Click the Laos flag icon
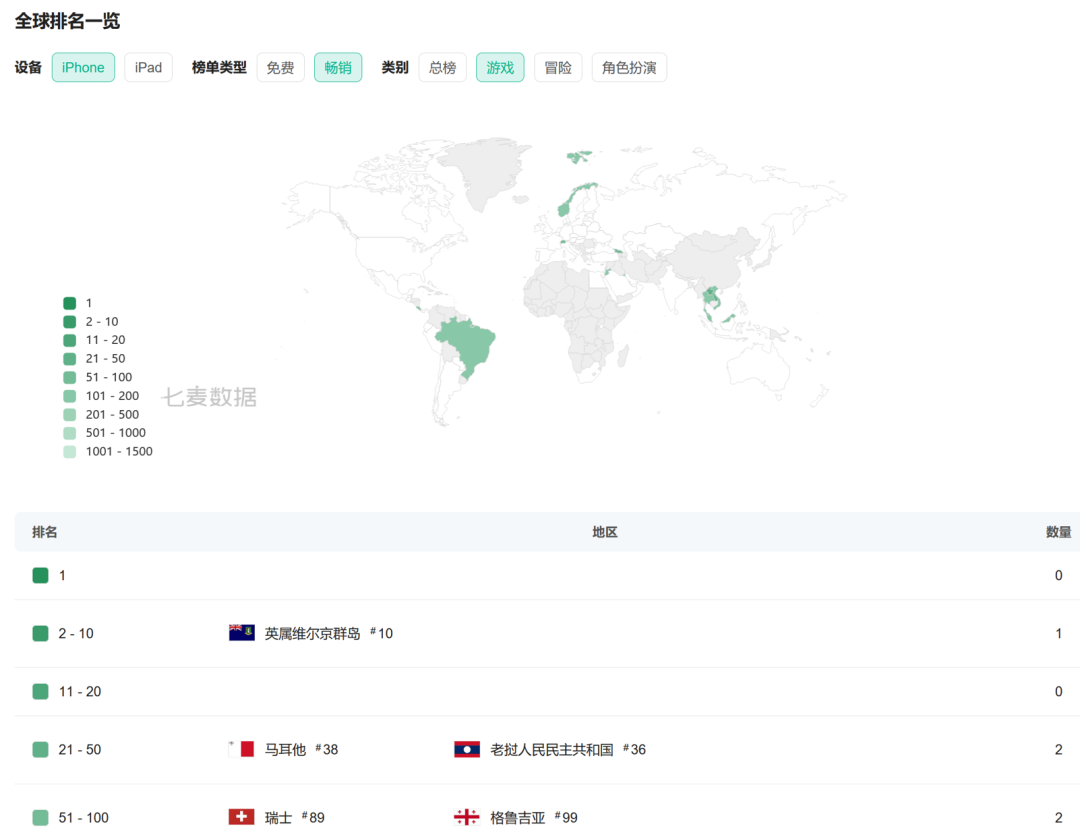This screenshot has height=837, width=1080. click(x=467, y=749)
